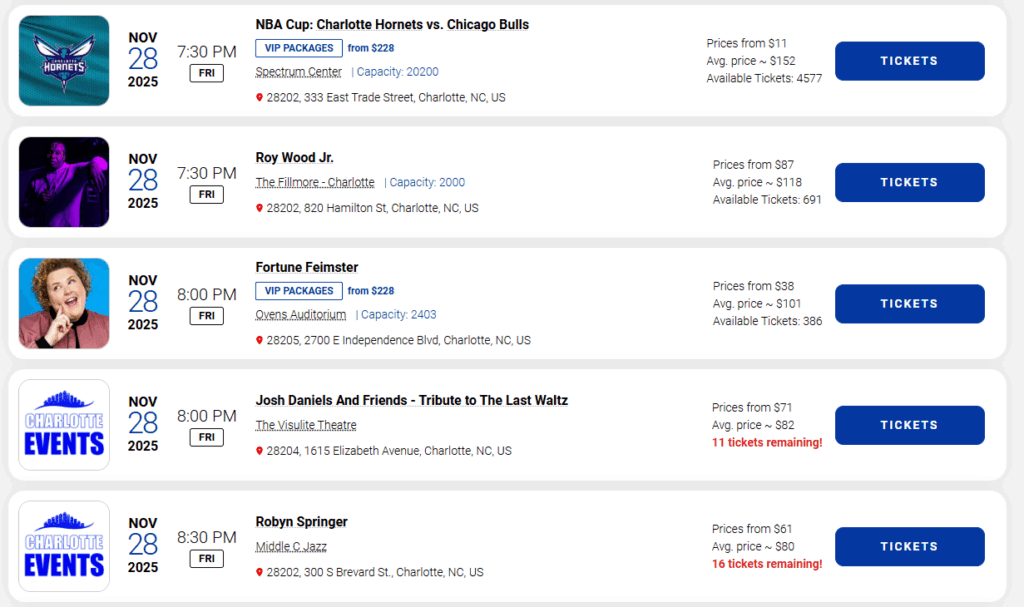Click location pin next to Hamilton St address
The width and height of the screenshot is (1024, 607).
tap(259, 209)
